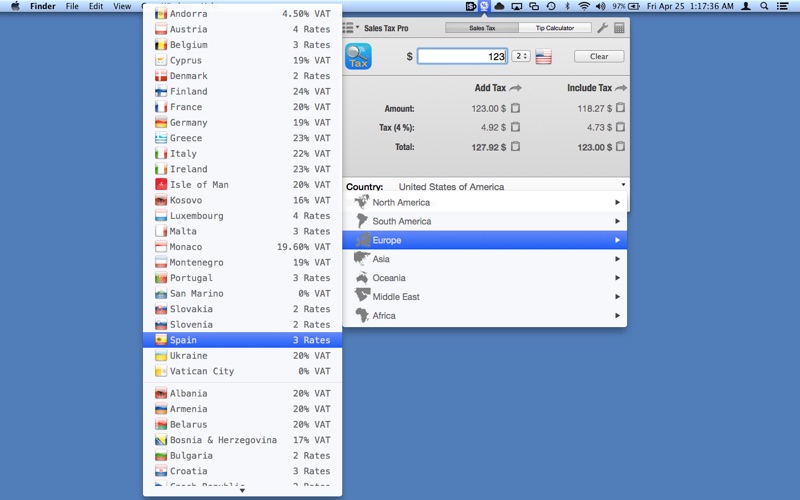Click the US flag currency icon
The height and width of the screenshot is (500, 800).
click(543, 57)
